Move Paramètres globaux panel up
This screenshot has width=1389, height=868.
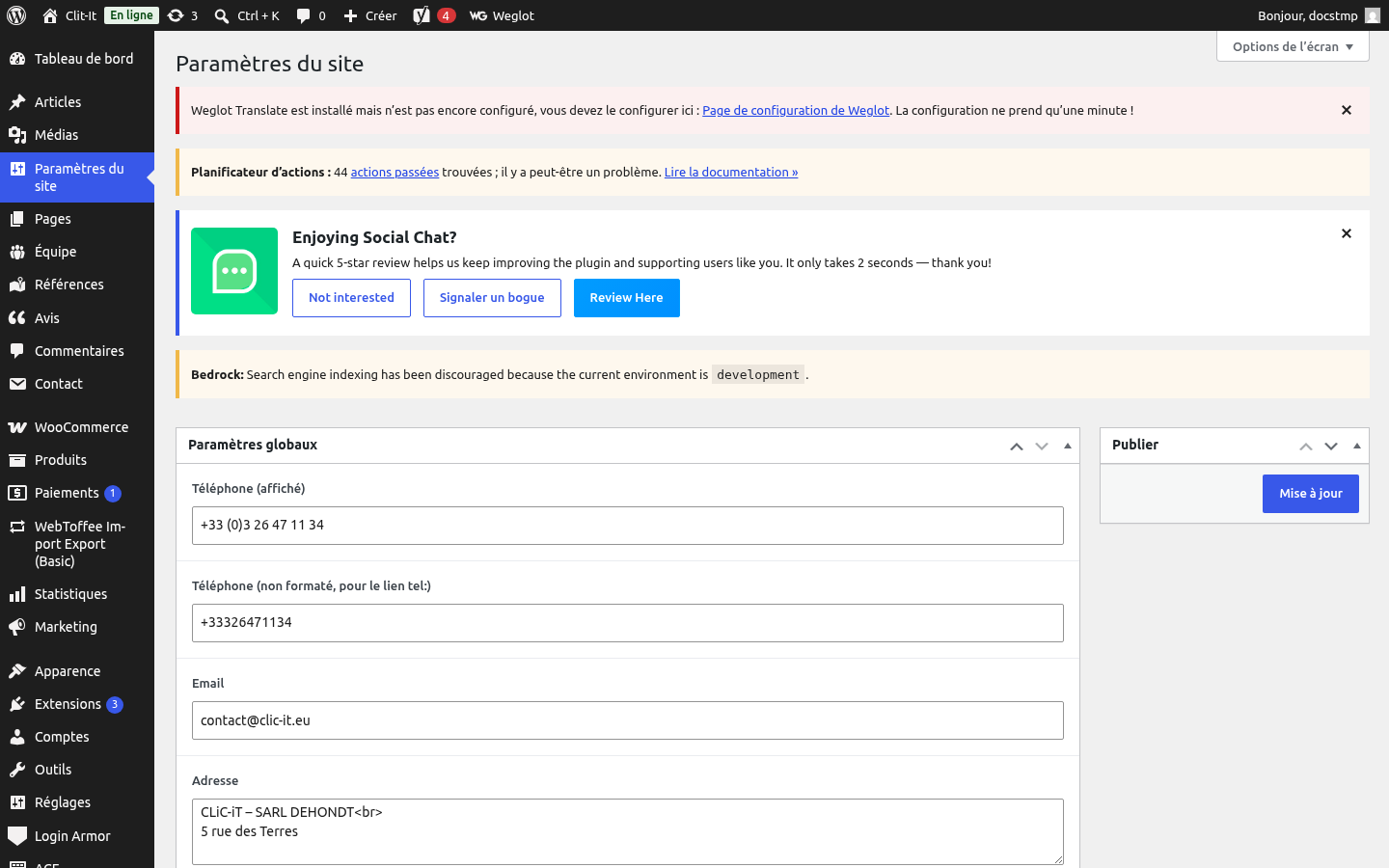(1017, 446)
